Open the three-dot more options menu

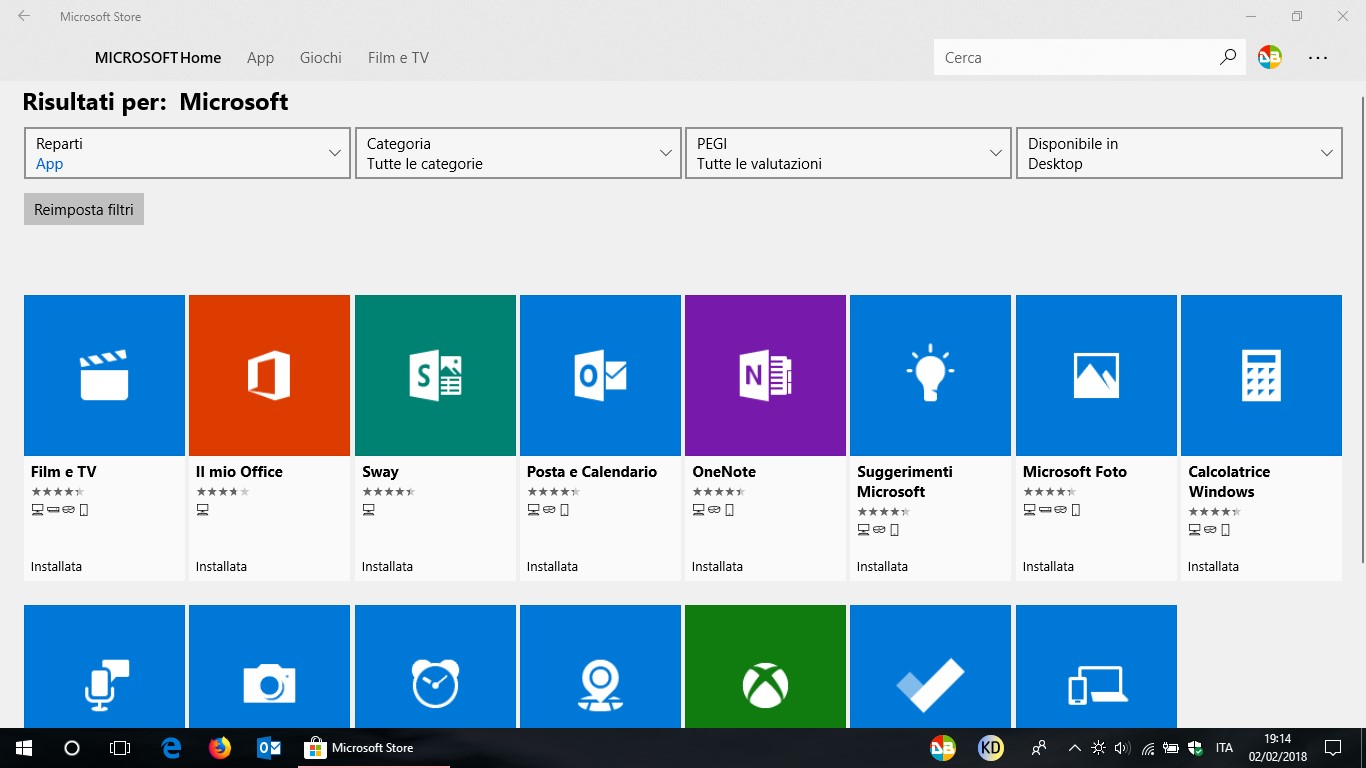[1318, 58]
